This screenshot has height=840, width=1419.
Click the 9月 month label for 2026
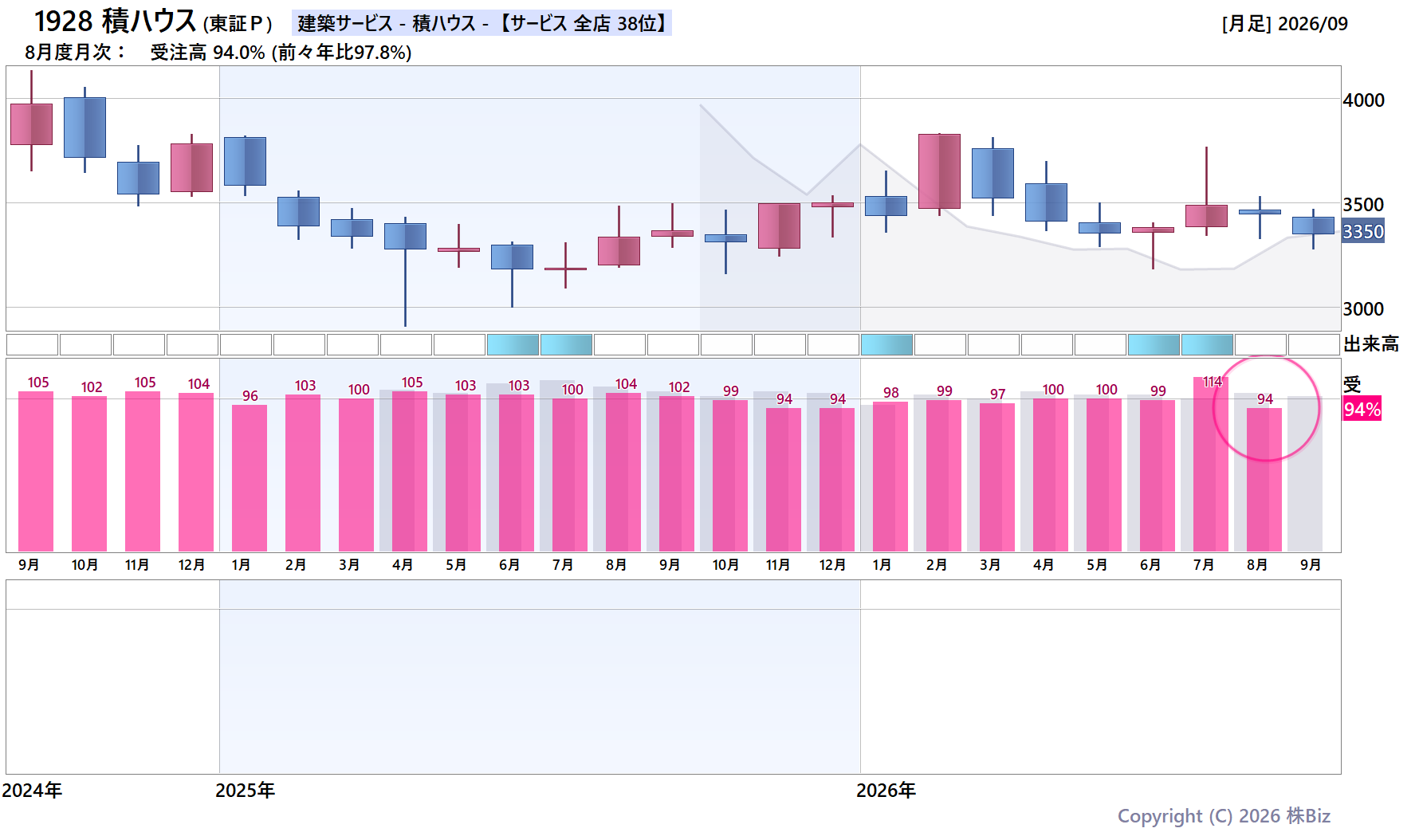click(1311, 565)
